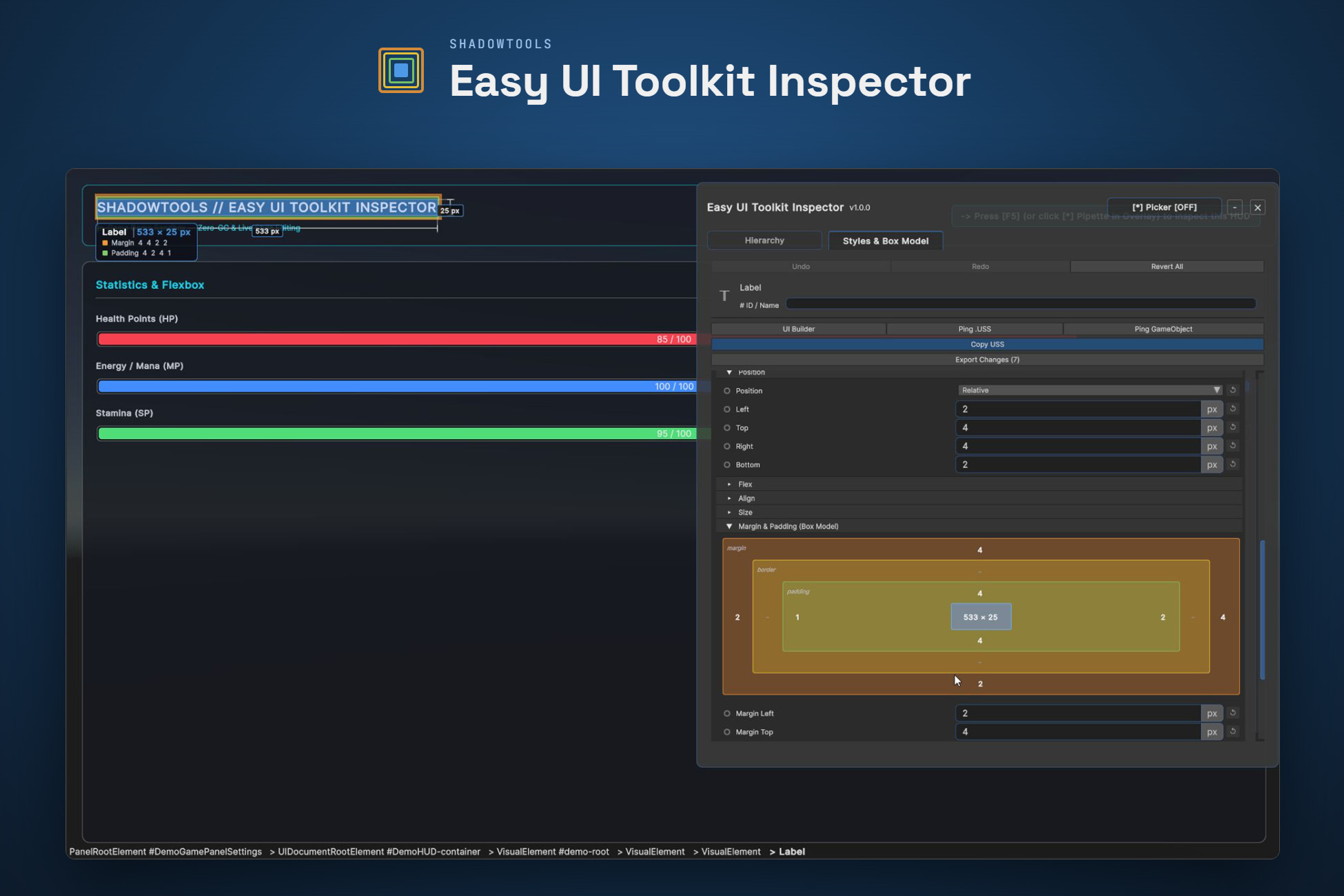
Task: Toggle the Position override indicator circle
Action: pyautogui.click(x=726, y=391)
